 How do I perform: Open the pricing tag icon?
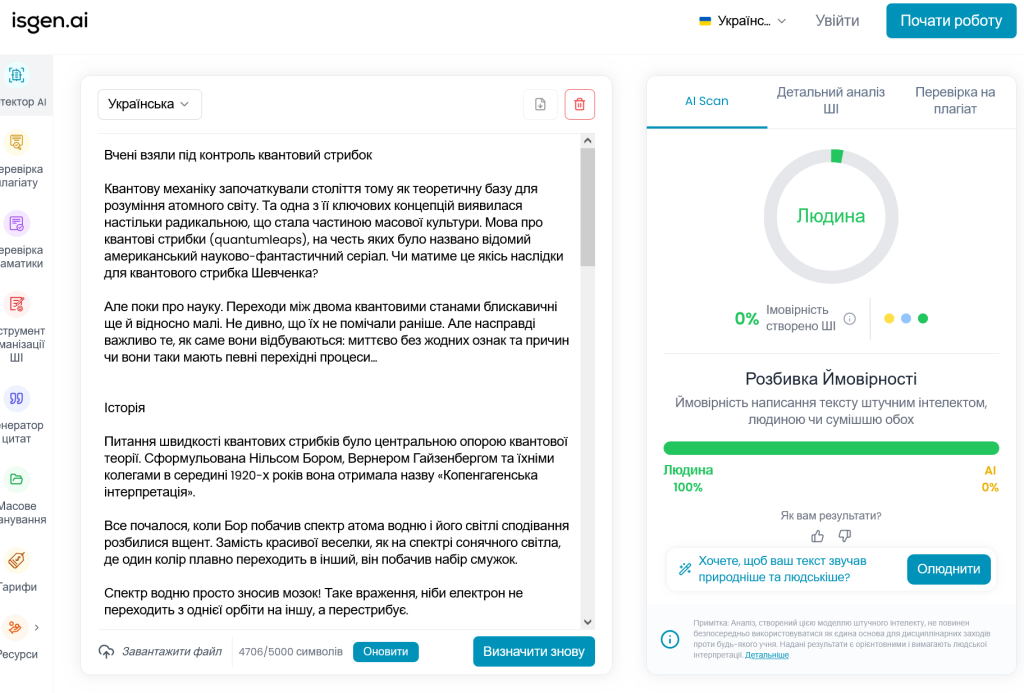(16, 560)
